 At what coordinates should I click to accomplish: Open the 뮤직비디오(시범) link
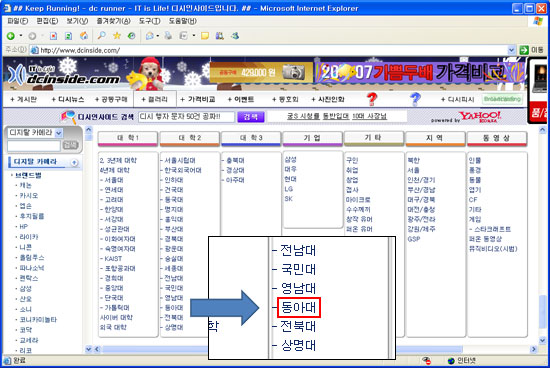click(x=493, y=249)
